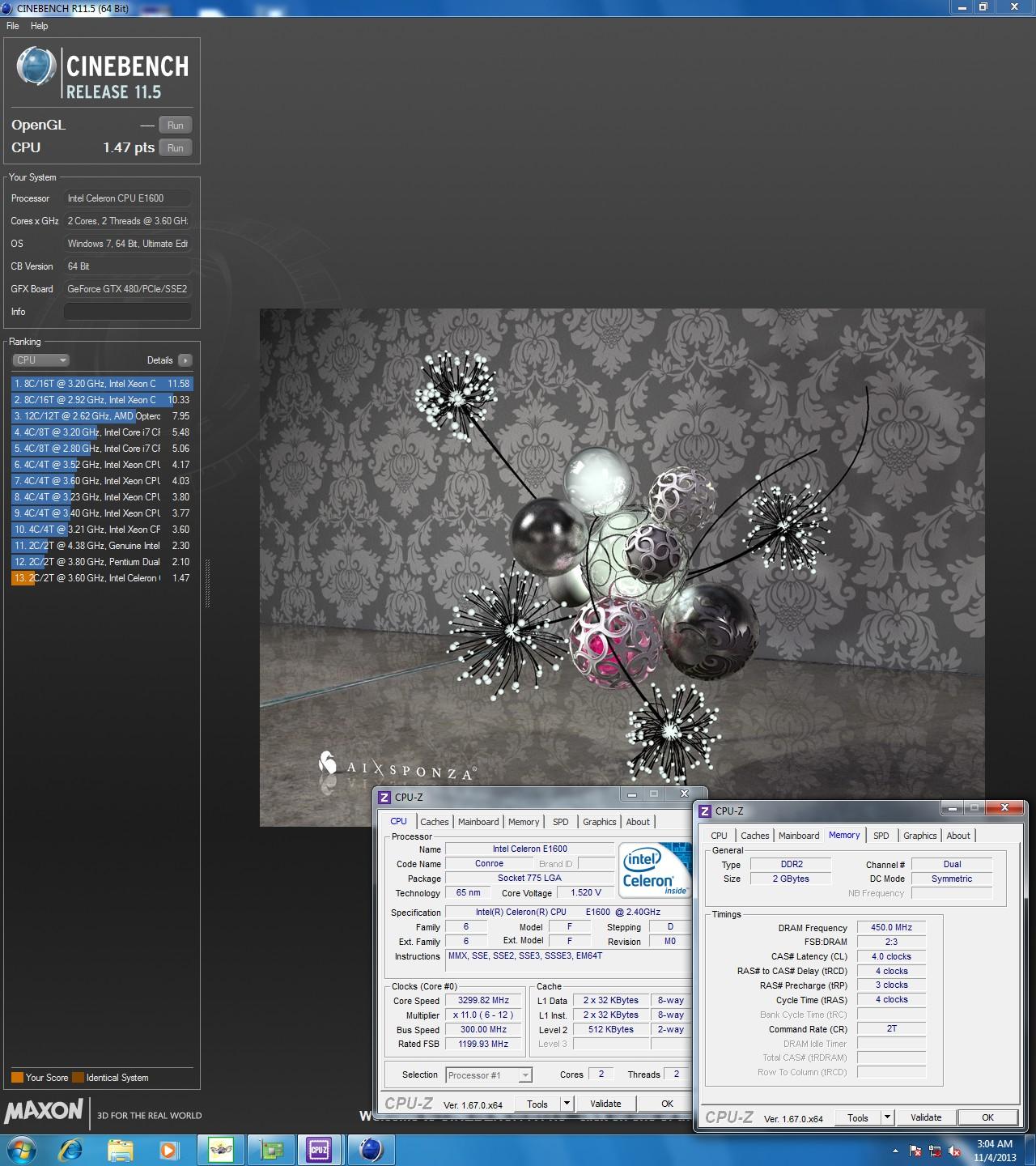This screenshot has height=1166, width=1036.
Task: Launch Internet Explorer from taskbar
Action: 72,1150
